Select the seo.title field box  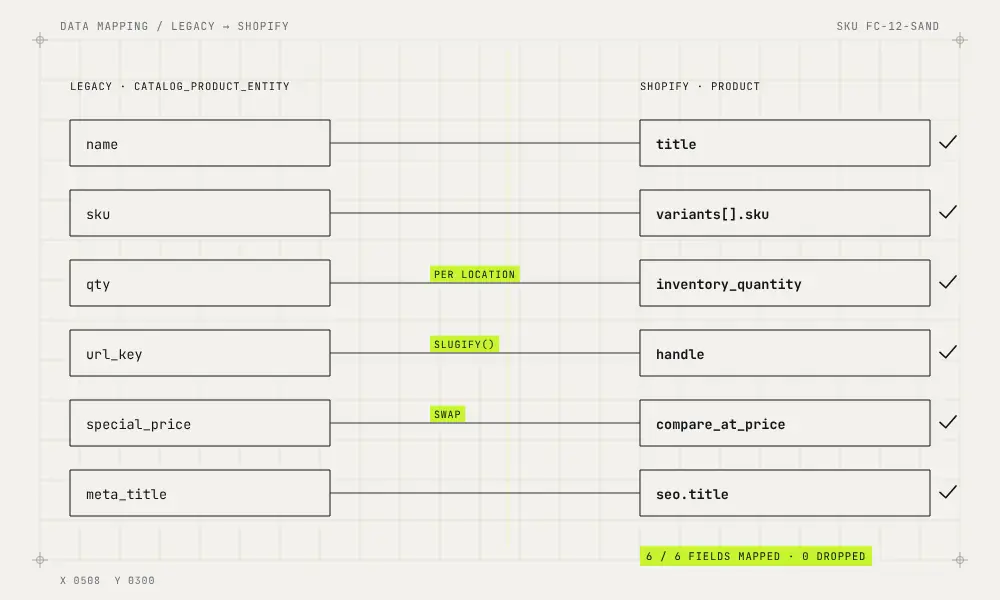click(784, 493)
